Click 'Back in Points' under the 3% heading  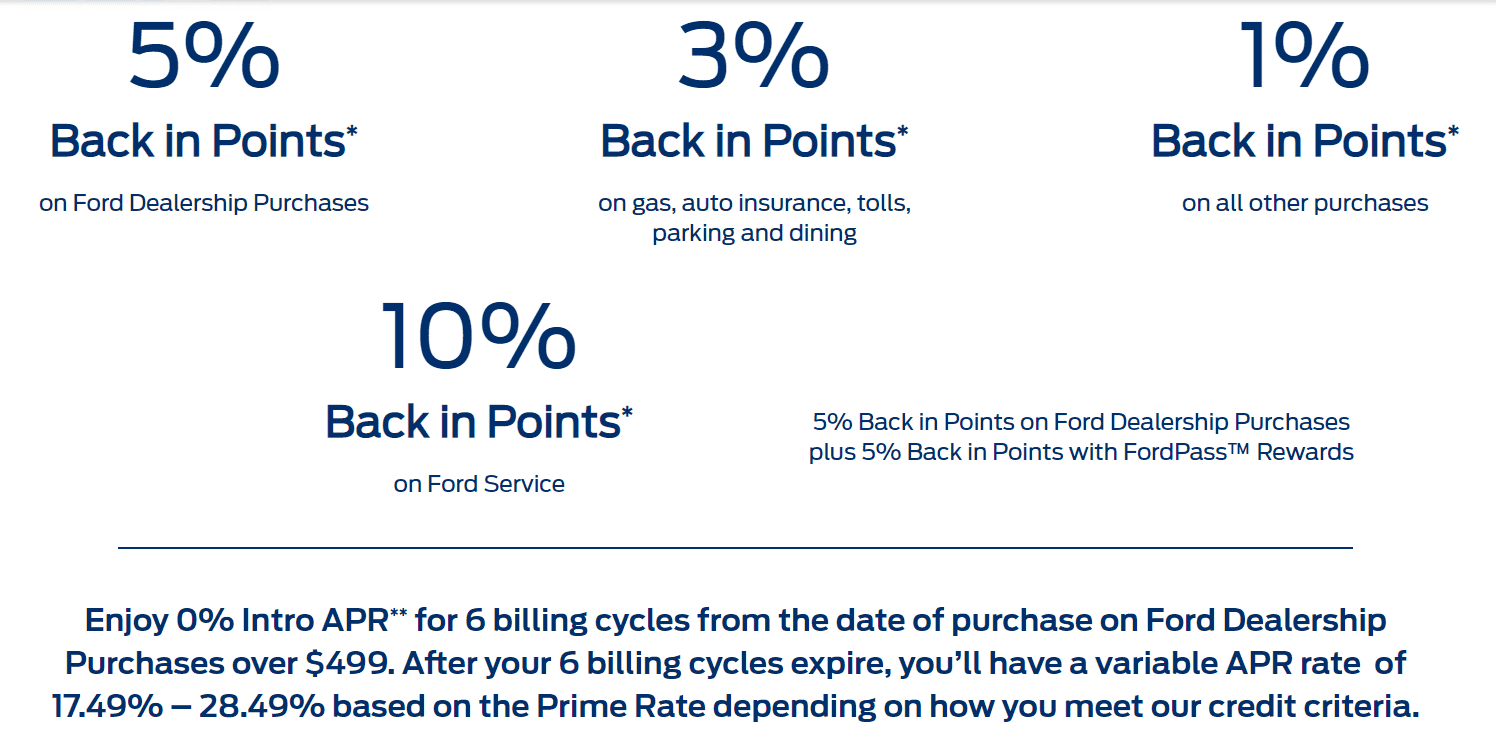(x=747, y=142)
